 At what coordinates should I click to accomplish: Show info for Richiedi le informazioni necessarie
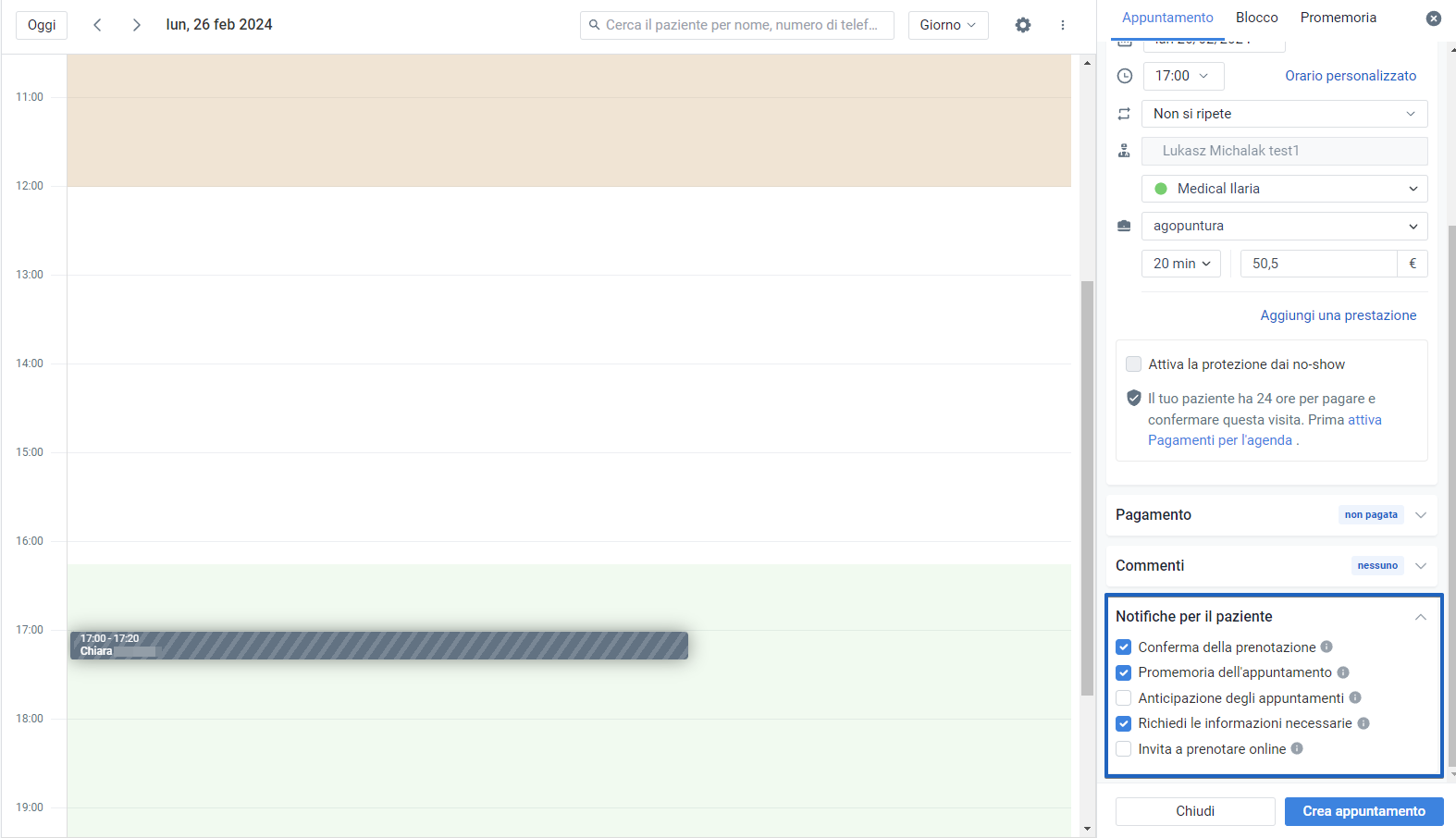tap(1363, 723)
